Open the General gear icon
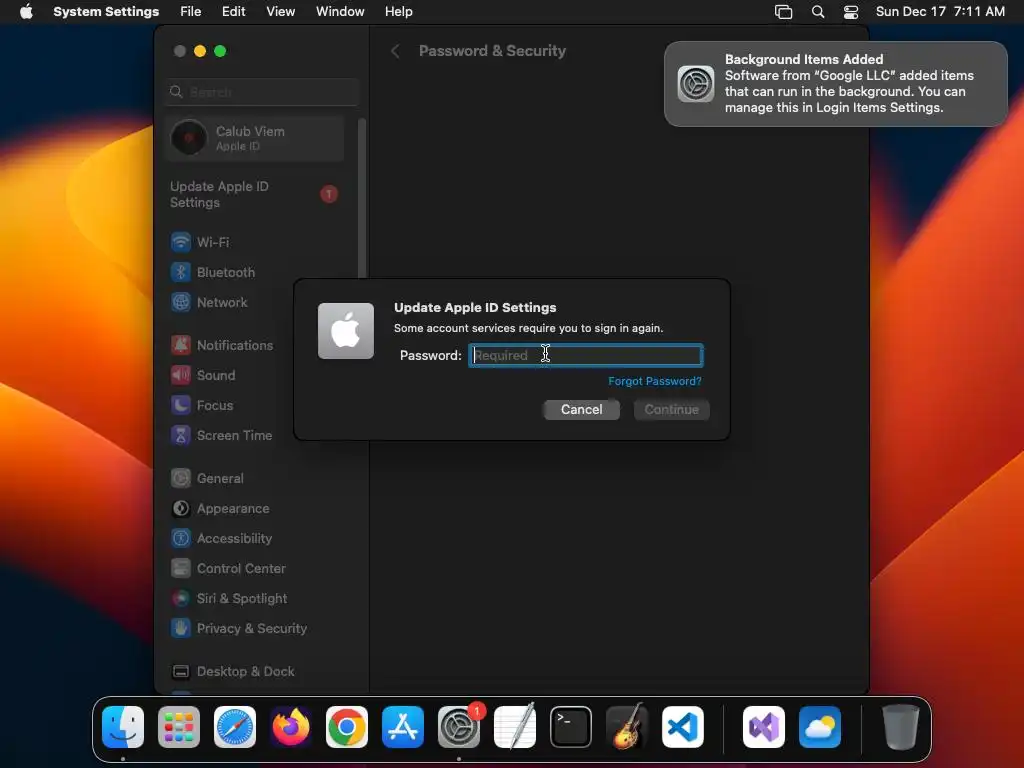Viewport: 1024px width, 768px height. coord(181,478)
